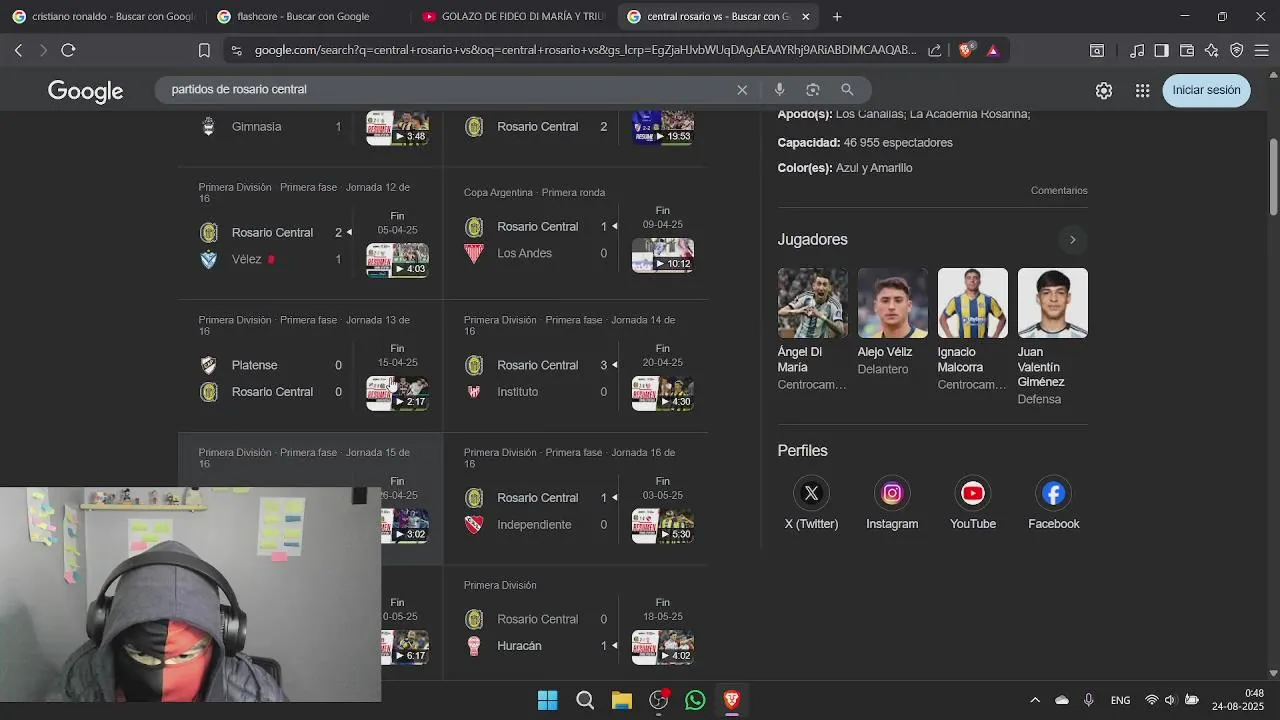This screenshot has width=1280, height=720.
Task: Switch to the Golazo de Fideo YouTube tab
Action: coord(512,16)
